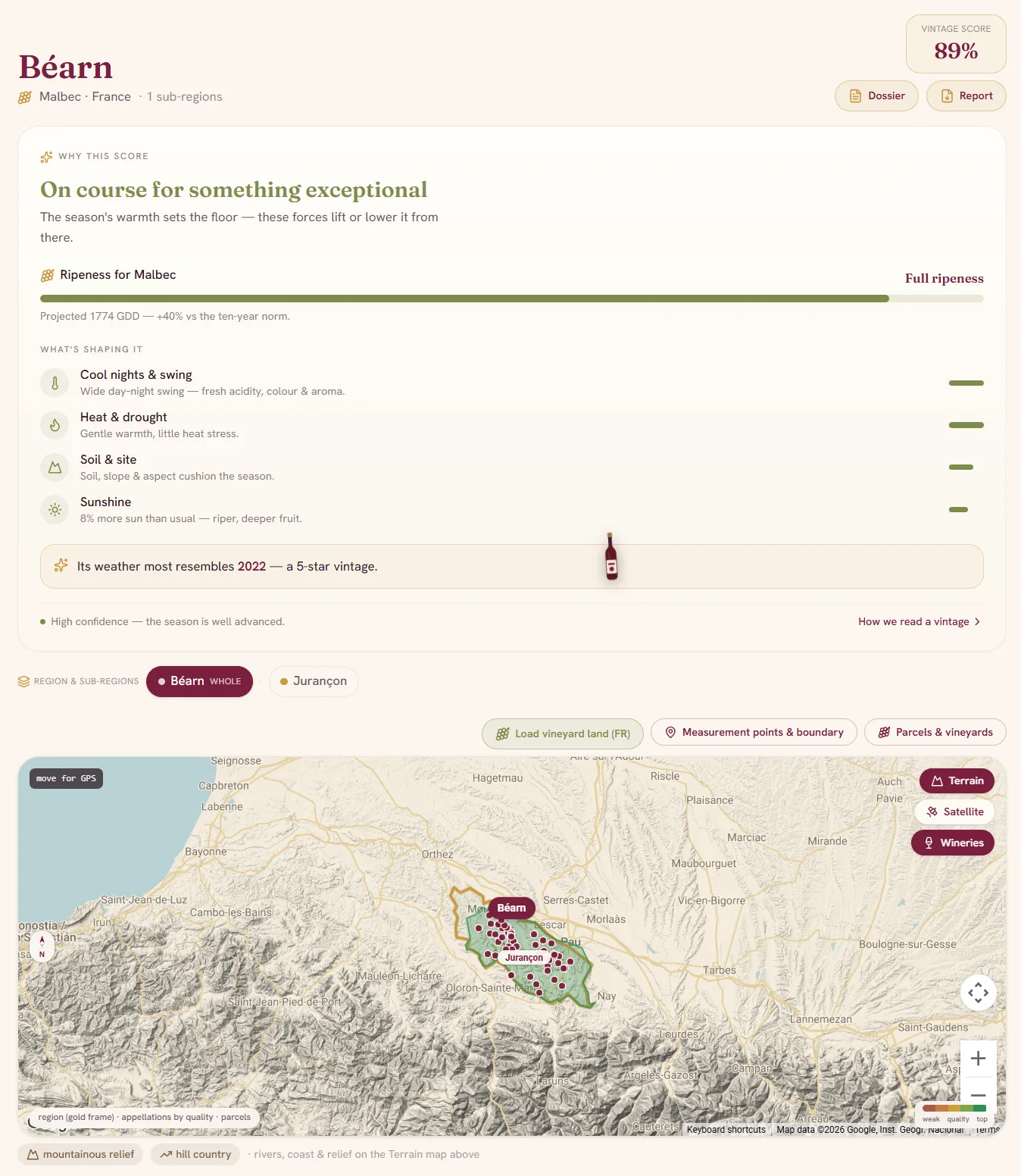This screenshot has height=1176, width=1021.
Task: Toggle Terrain map layer
Action: click(957, 780)
